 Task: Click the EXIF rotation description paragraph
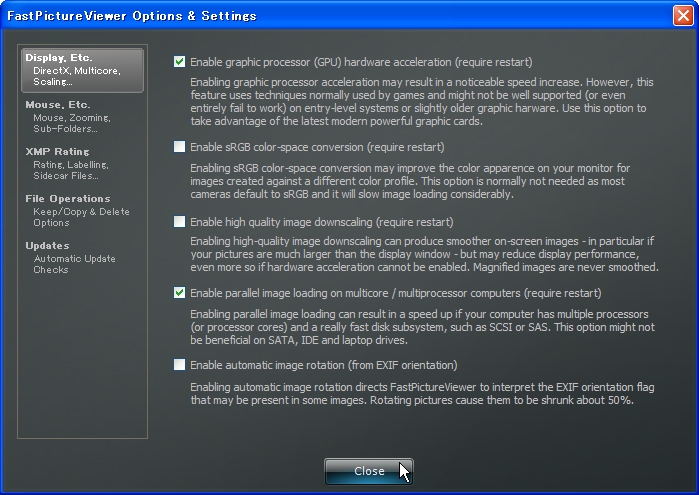point(422,393)
